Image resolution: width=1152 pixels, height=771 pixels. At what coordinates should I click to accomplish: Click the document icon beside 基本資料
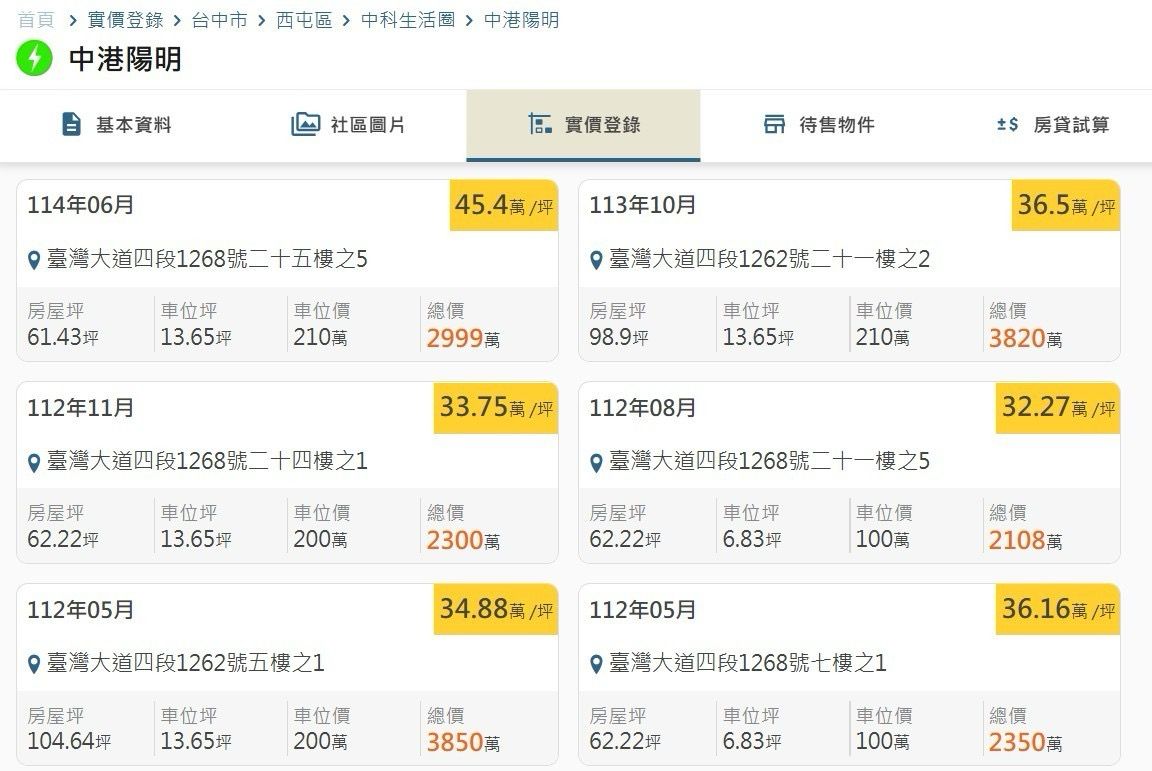(71, 125)
